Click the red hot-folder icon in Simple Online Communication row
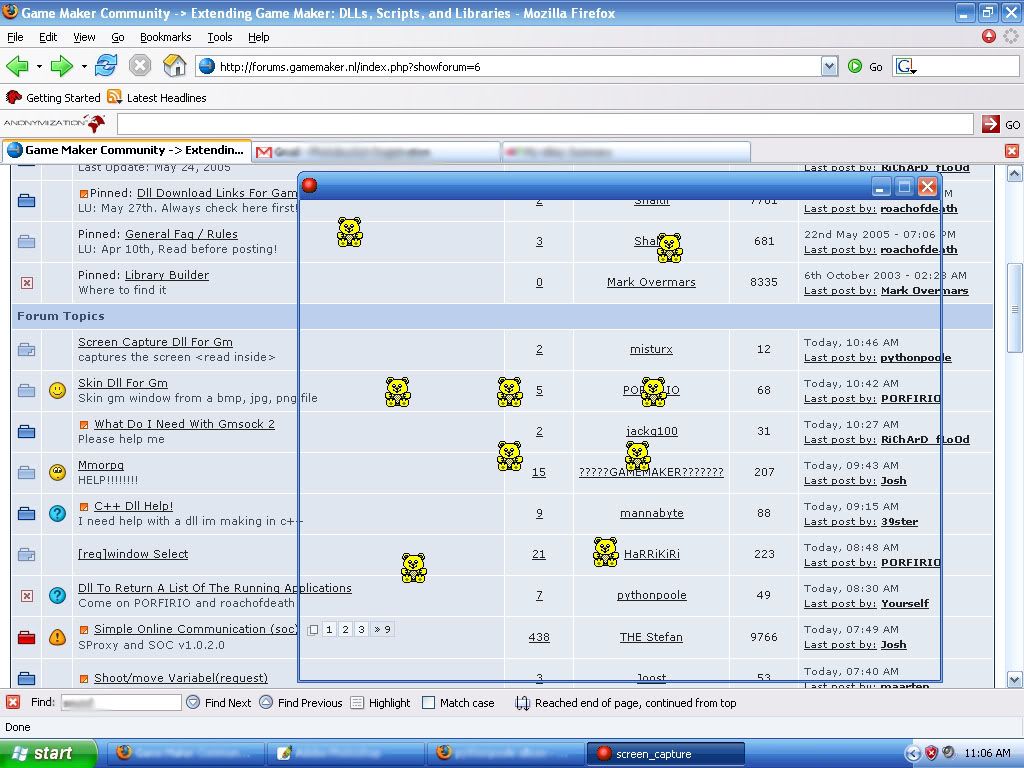The width and height of the screenshot is (1024, 768). 26,637
